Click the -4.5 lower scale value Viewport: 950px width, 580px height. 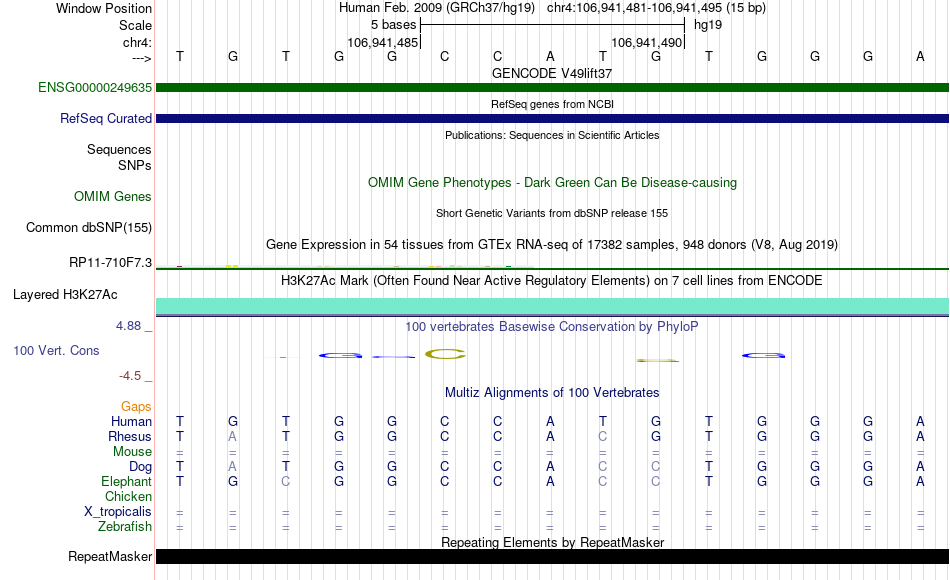click(x=130, y=376)
